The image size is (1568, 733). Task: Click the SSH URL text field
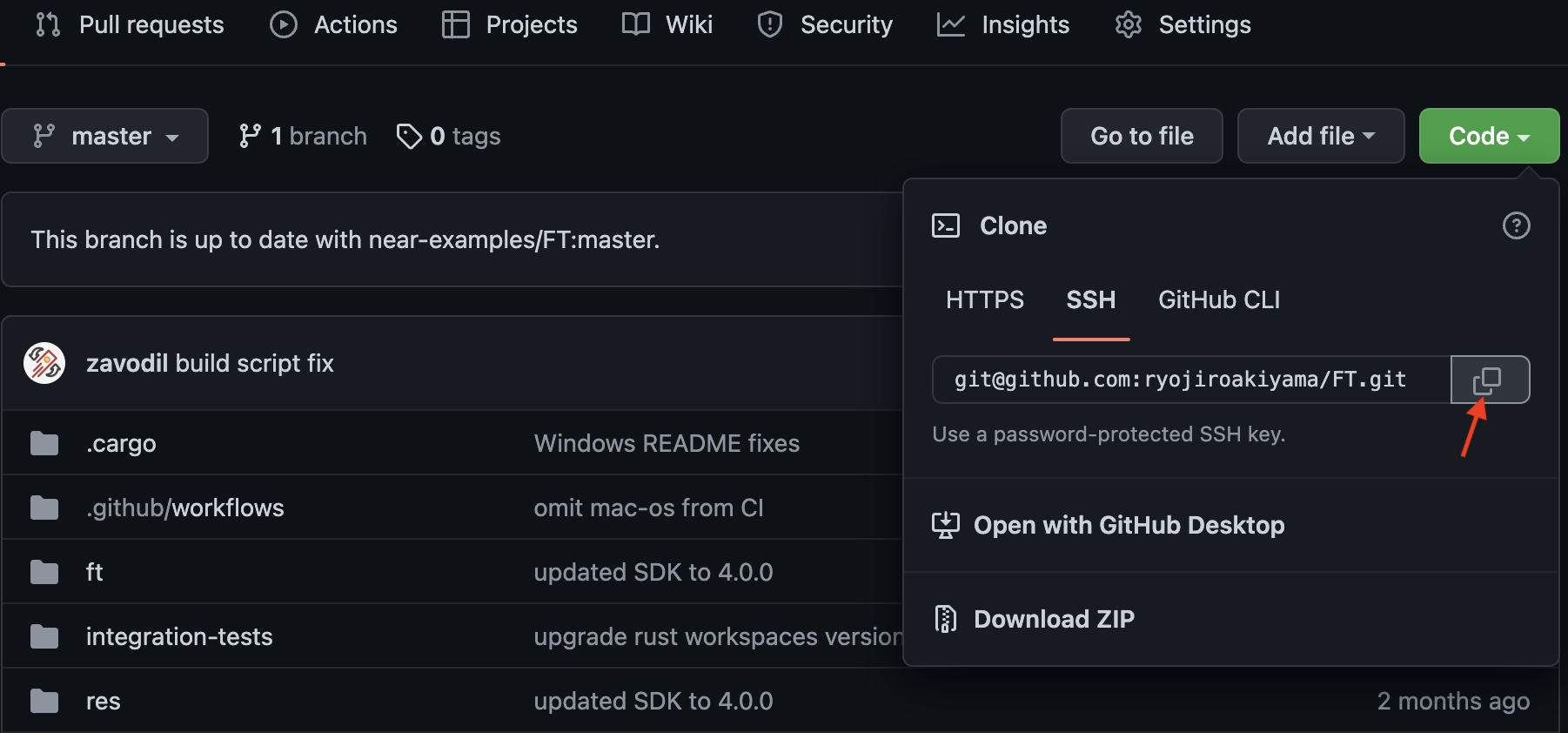tap(1191, 380)
